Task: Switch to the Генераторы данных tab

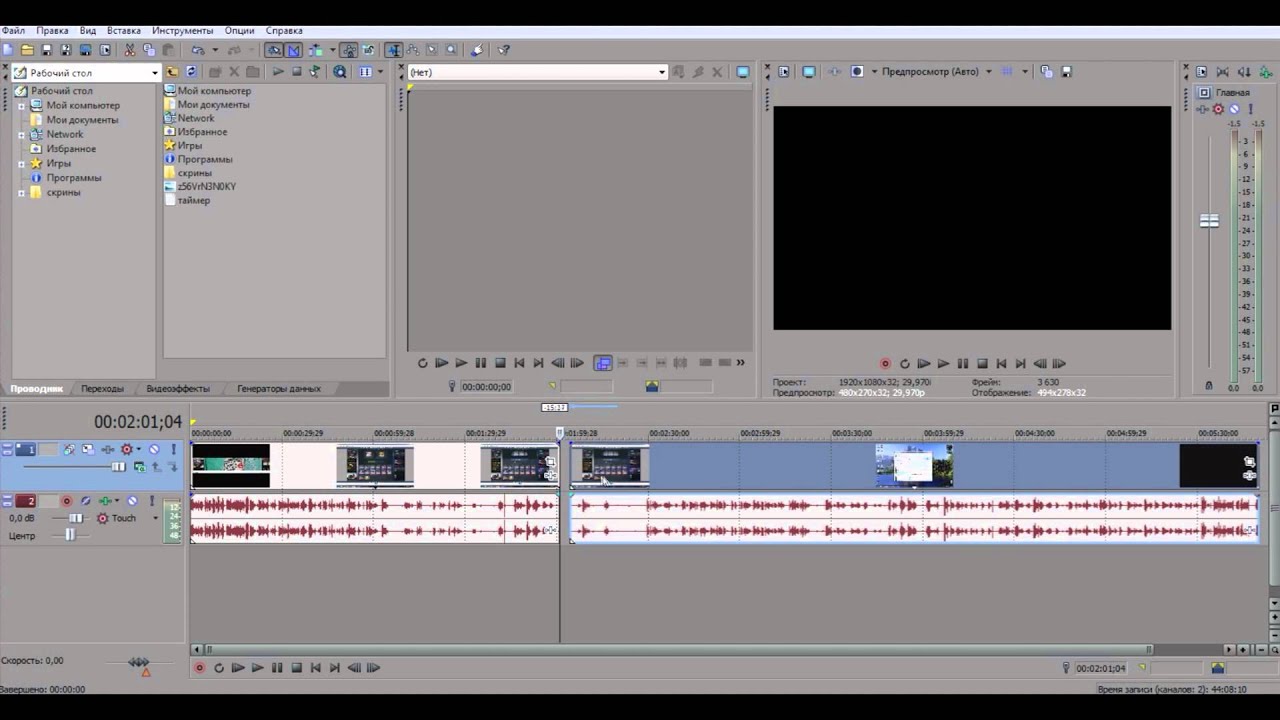Action: [279, 388]
